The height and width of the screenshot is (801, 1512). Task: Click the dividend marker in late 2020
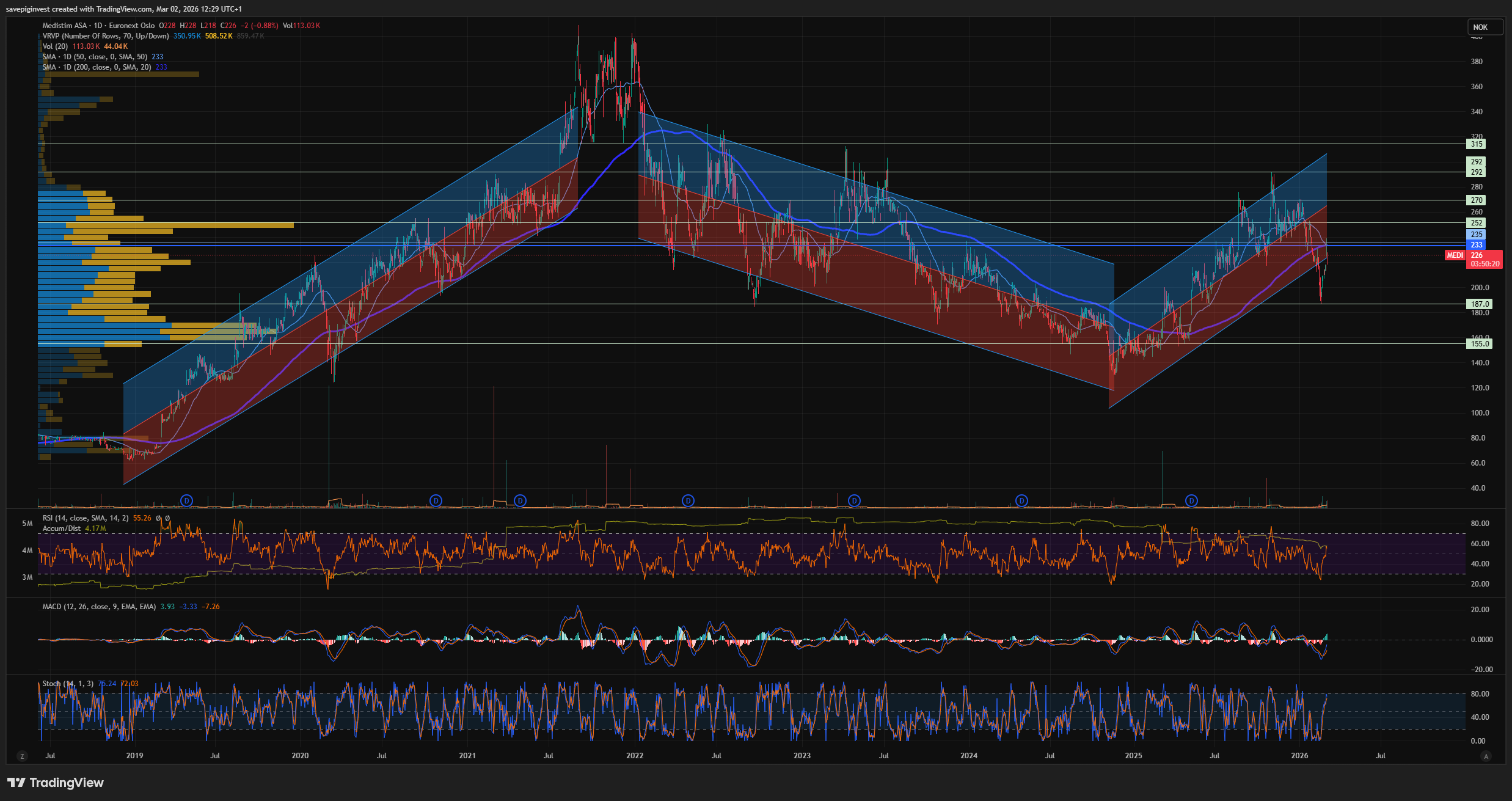click(436, 500)
